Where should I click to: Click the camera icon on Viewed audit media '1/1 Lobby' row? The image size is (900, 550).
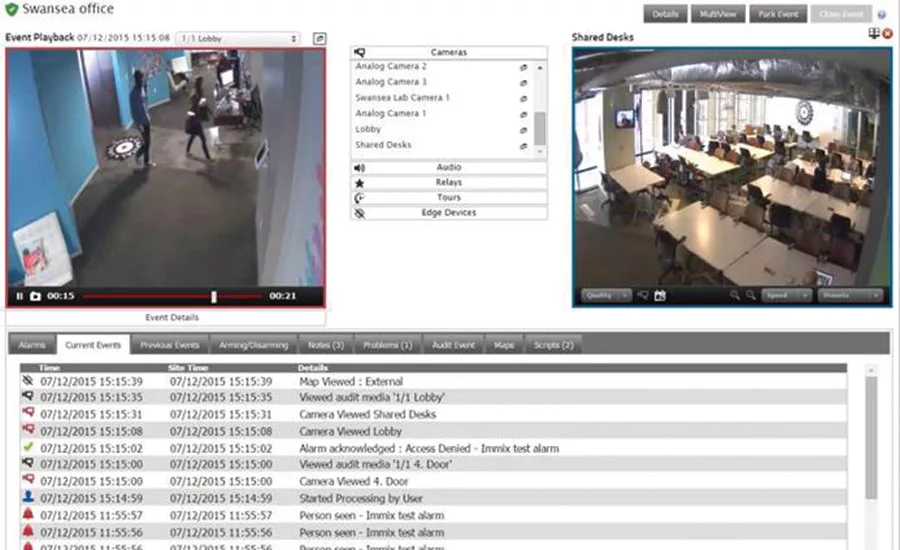tap(28, 396)
